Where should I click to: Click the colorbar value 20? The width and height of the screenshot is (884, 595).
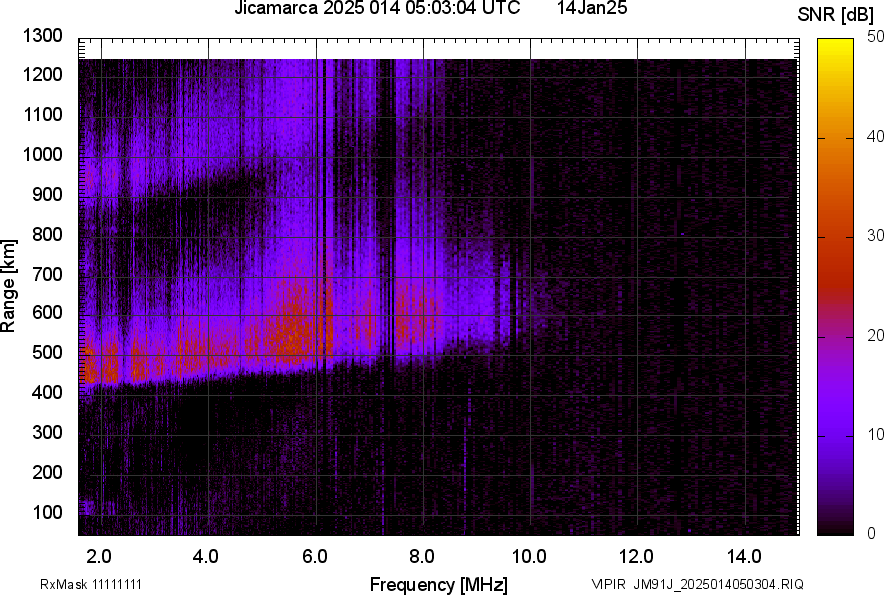875,335
